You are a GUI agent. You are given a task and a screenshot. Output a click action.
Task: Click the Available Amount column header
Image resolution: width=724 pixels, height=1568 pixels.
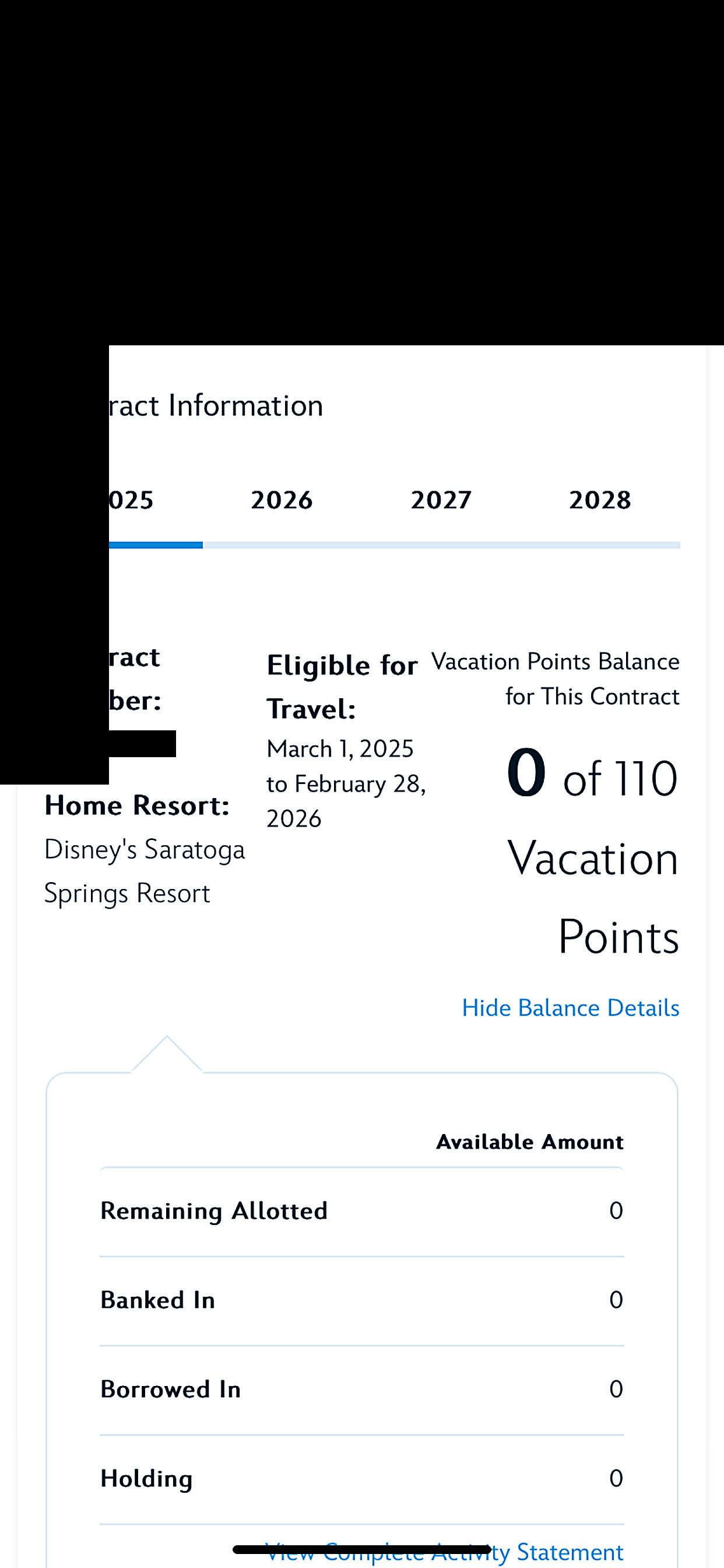[530, 1142]
